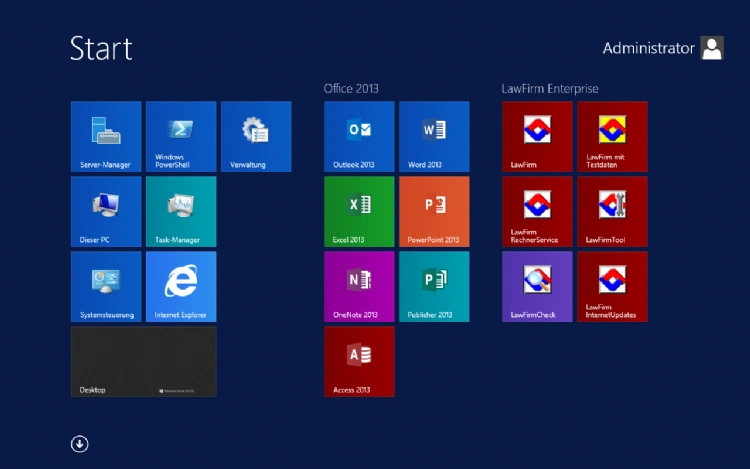
Task: Open the Administrator account menu
Action: pos(663,48)
